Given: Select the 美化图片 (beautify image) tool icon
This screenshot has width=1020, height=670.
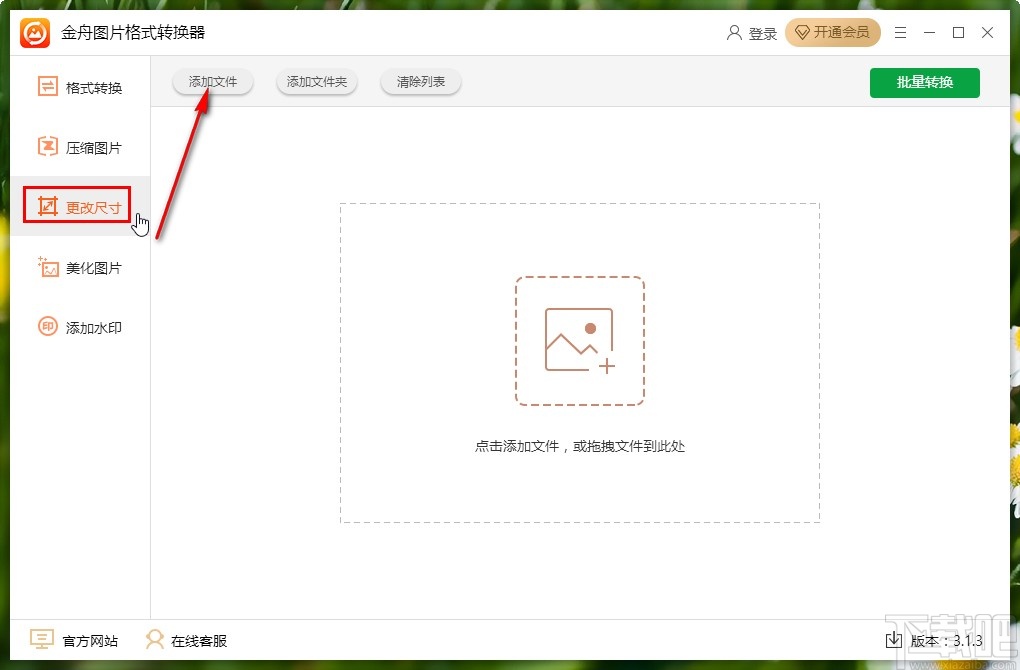Looking at the screenshot, I should tap(46, 267).
